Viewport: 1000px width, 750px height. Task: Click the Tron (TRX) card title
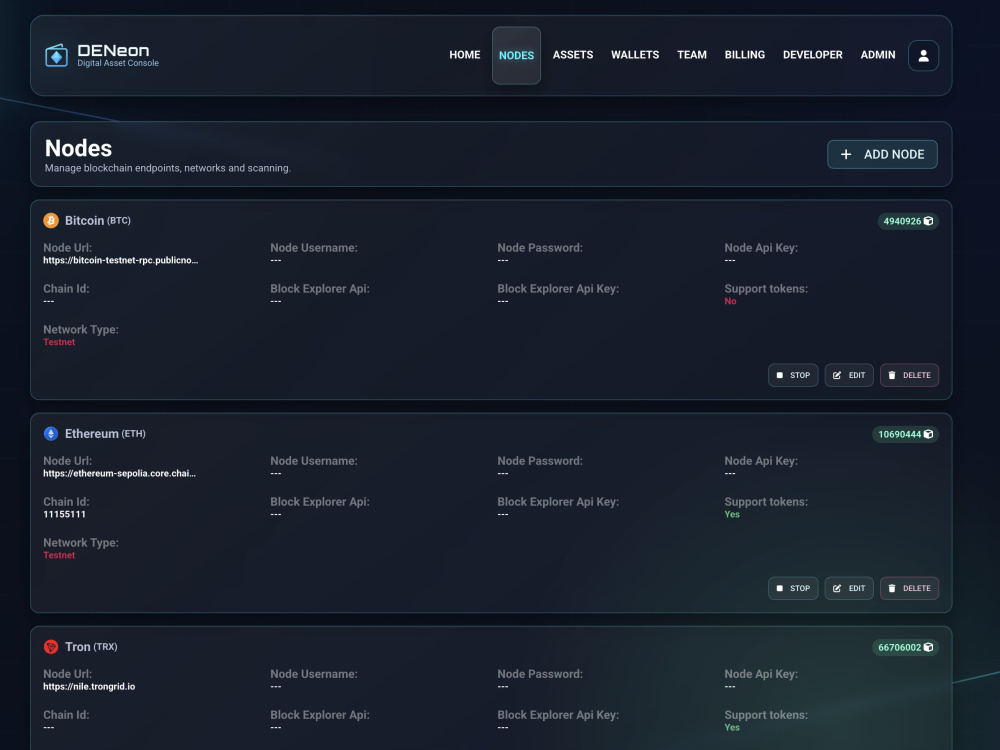tap(91, 647)
